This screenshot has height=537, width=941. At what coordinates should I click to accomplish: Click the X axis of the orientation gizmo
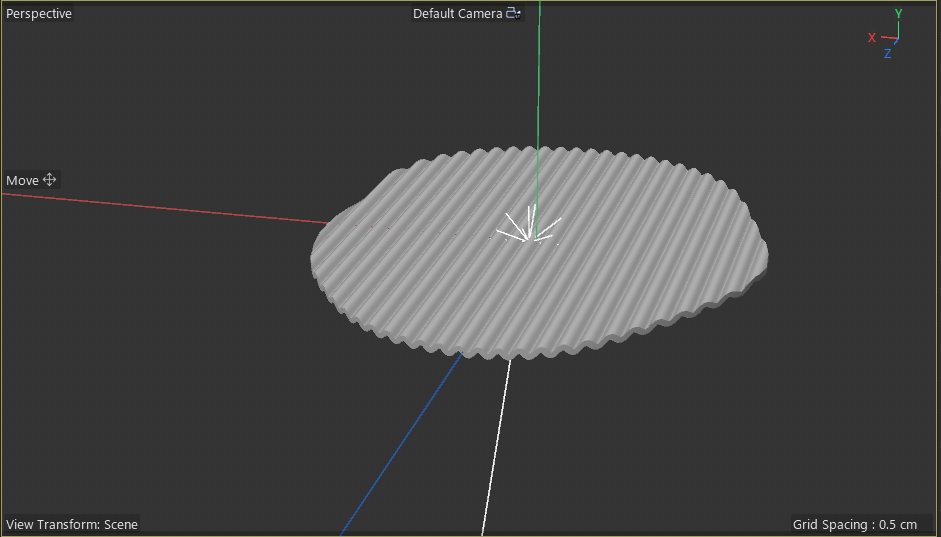pos(872,38)
